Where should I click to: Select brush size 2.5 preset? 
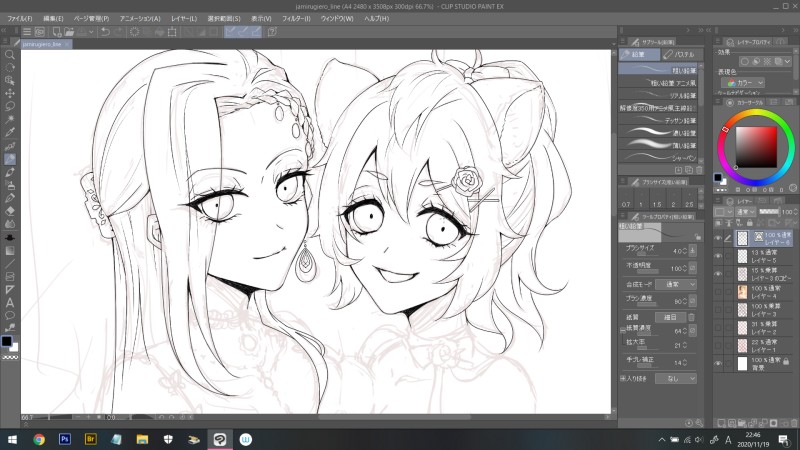pos(689,199)
